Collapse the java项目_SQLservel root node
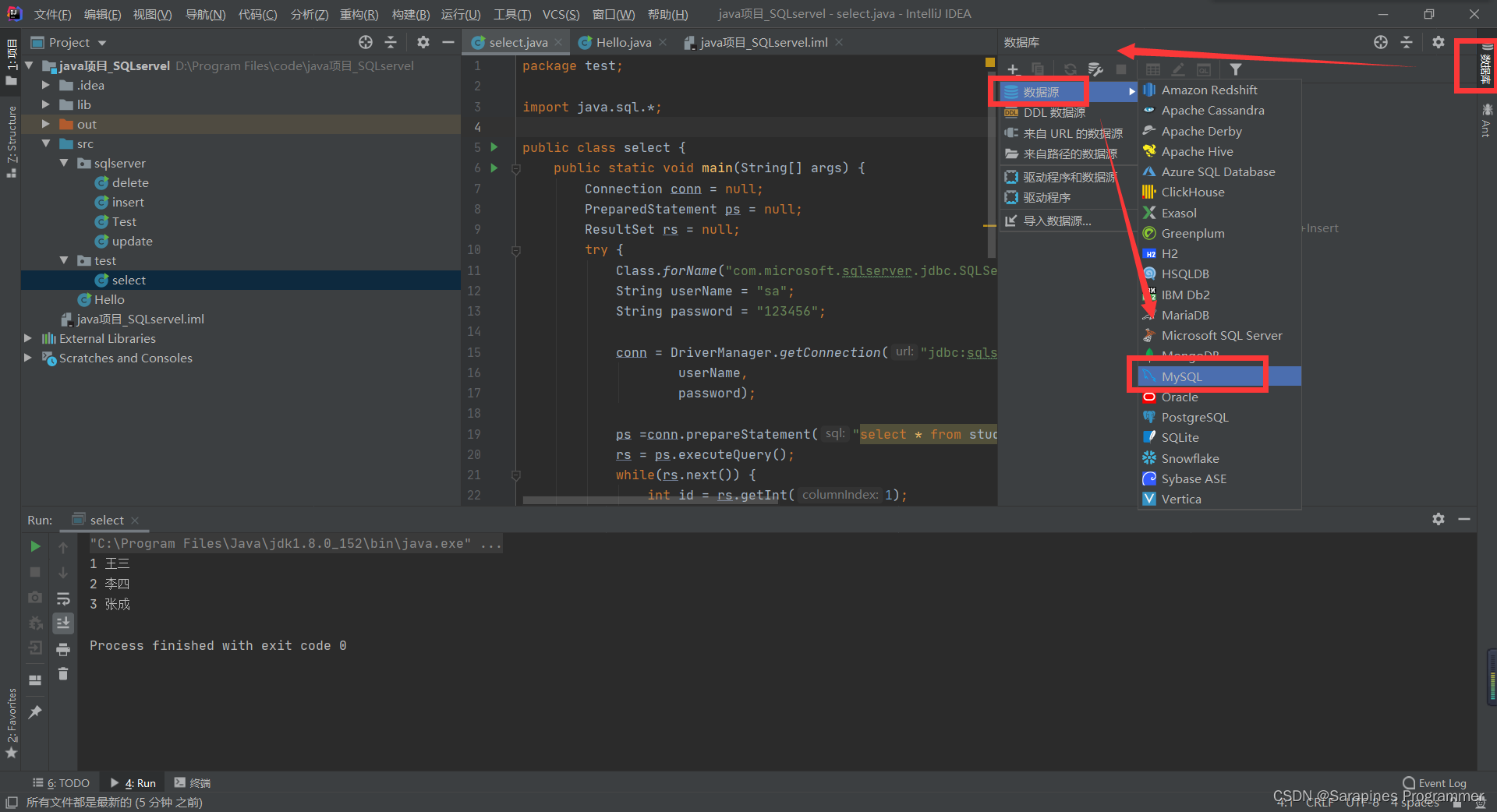 [x=29, y=65]
